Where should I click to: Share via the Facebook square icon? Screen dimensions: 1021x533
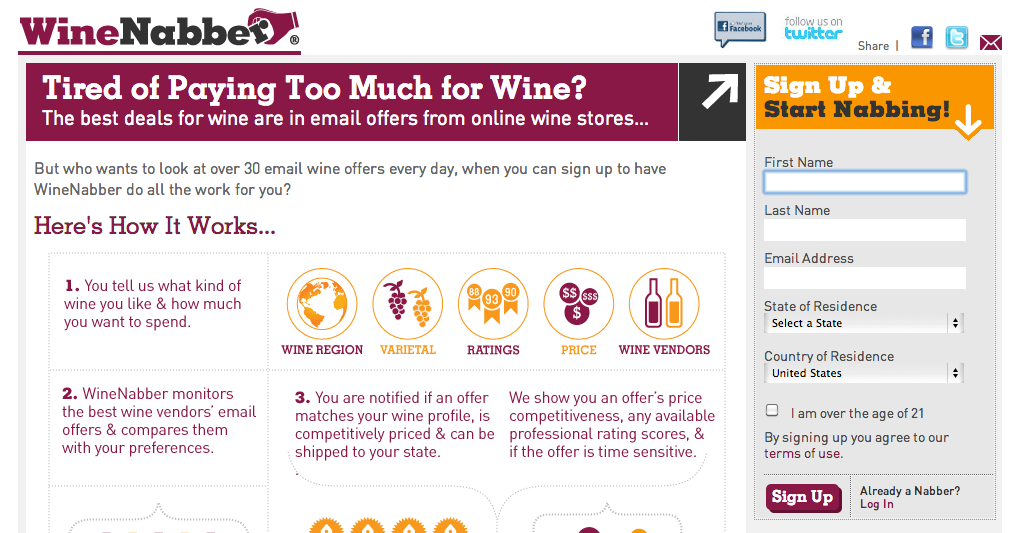tap(921, 38)
